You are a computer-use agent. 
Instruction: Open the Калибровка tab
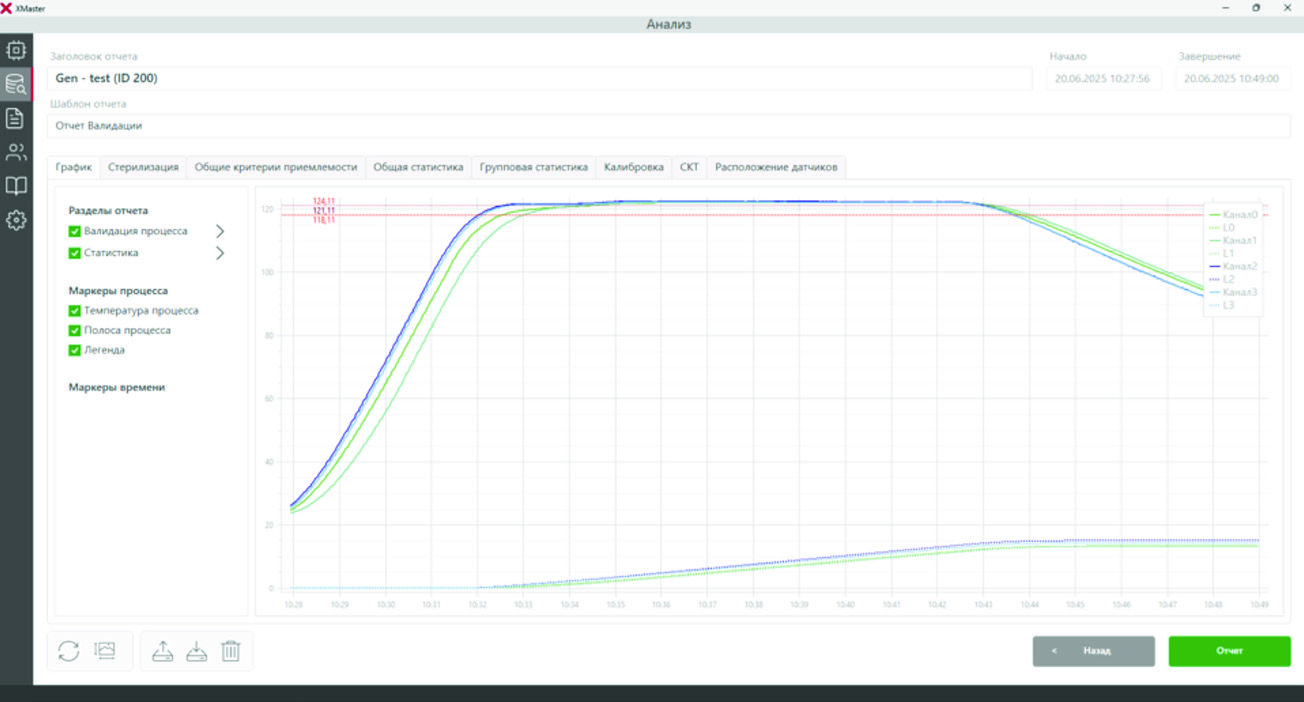click(633, 167)
